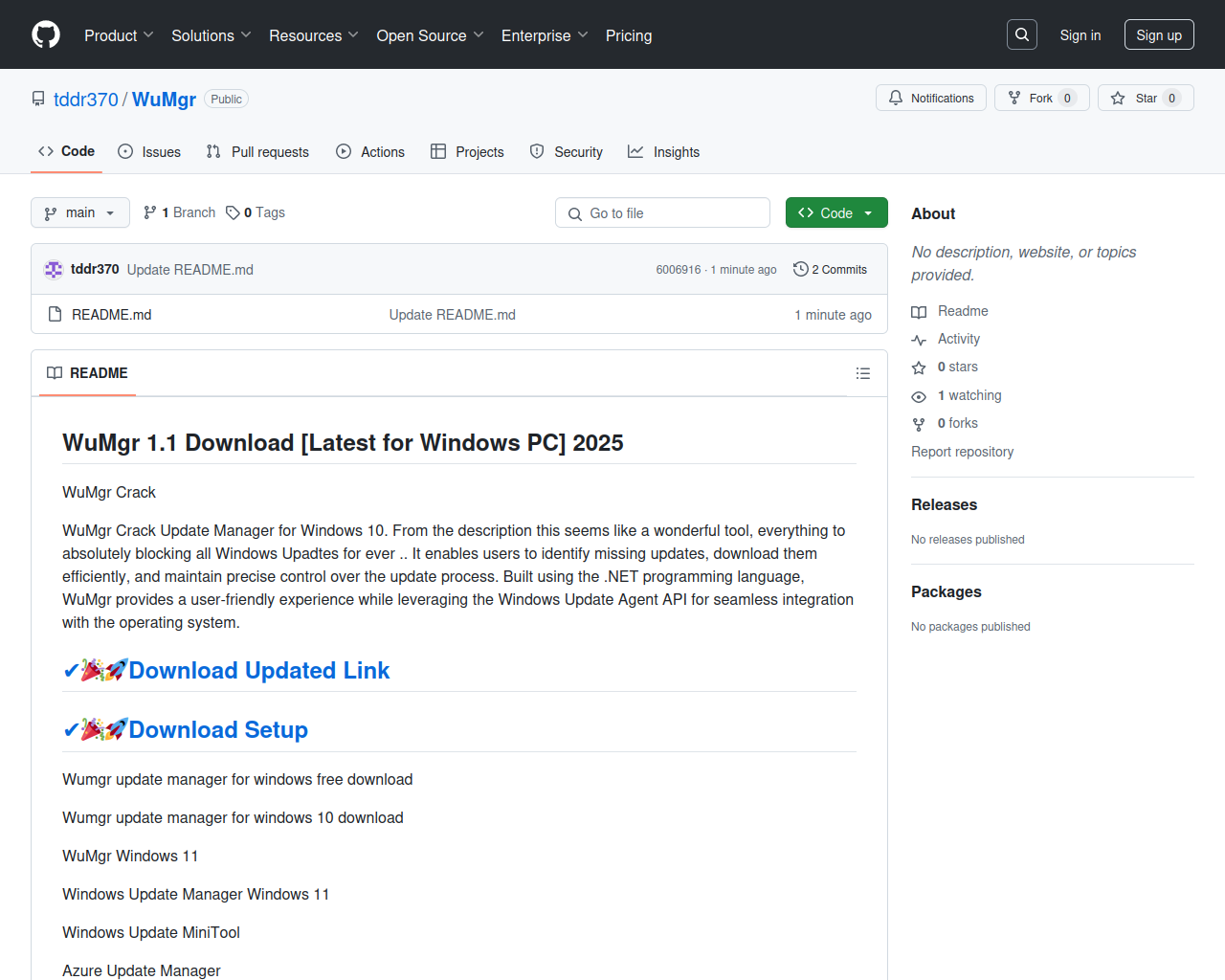Click the Issues circle icon
Image resolution: width=1225 pixels, height=980 pixels.
pos(125,151)
